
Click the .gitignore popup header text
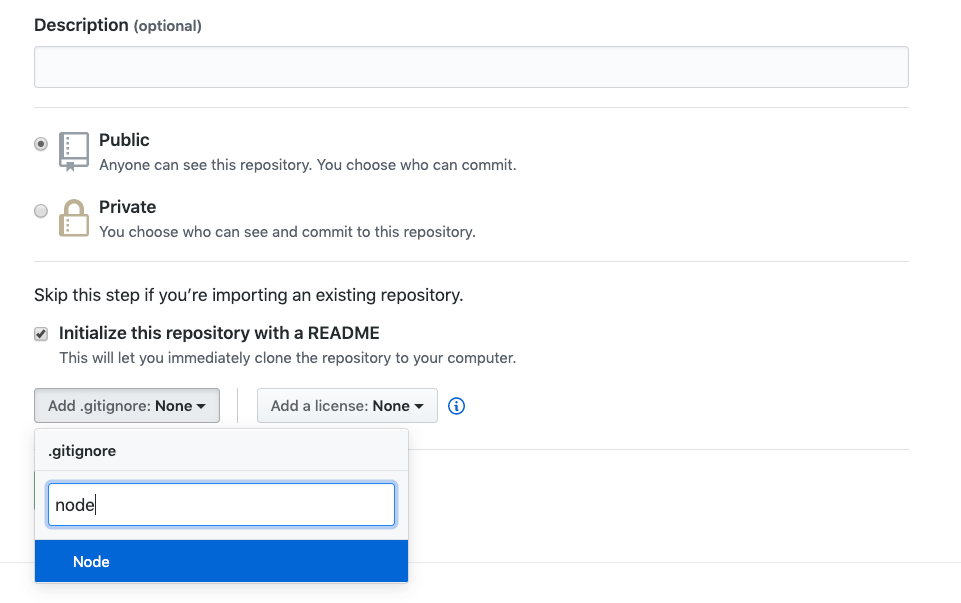82,450
